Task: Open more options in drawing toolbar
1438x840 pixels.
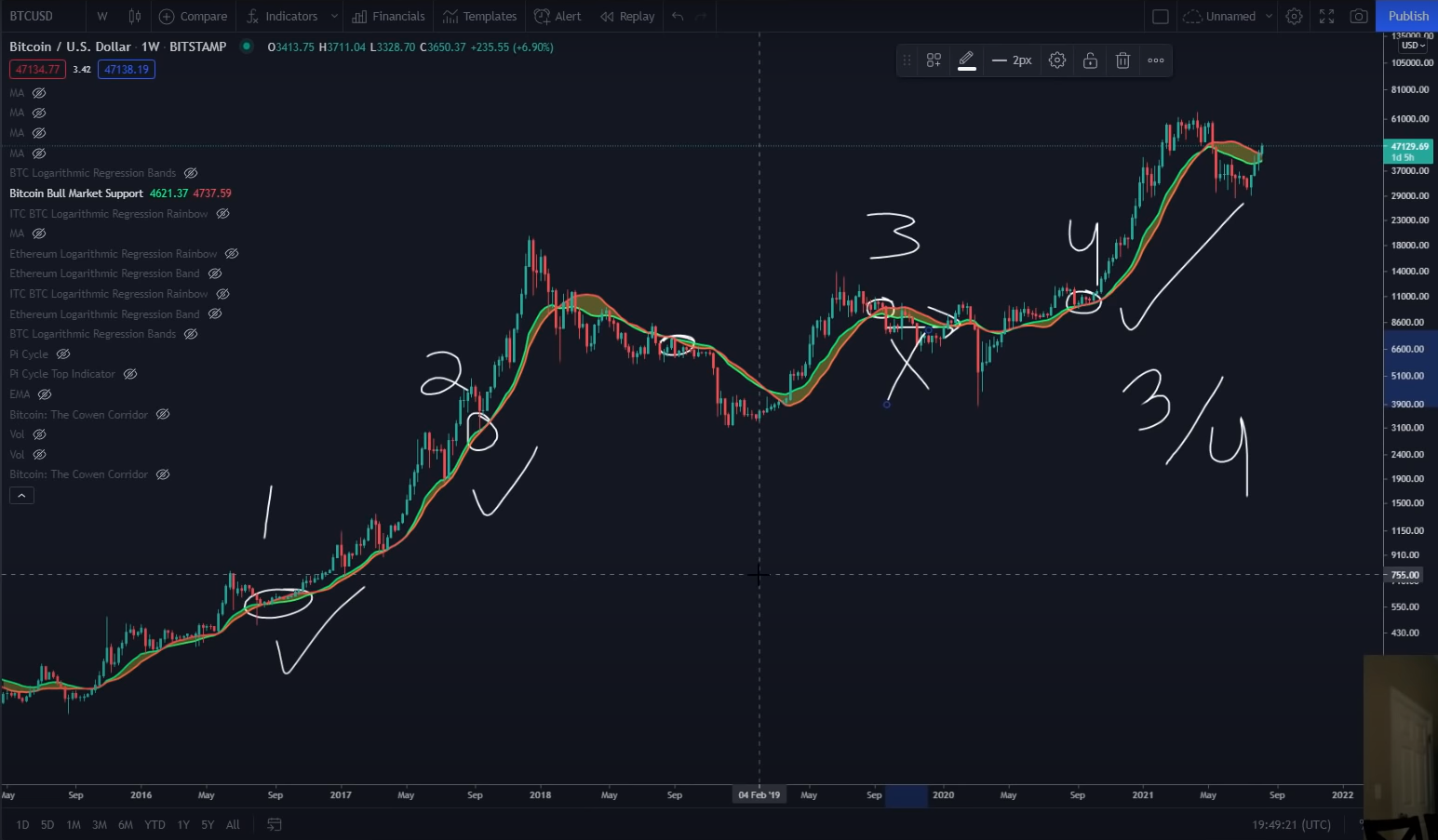Action: 1156,60
